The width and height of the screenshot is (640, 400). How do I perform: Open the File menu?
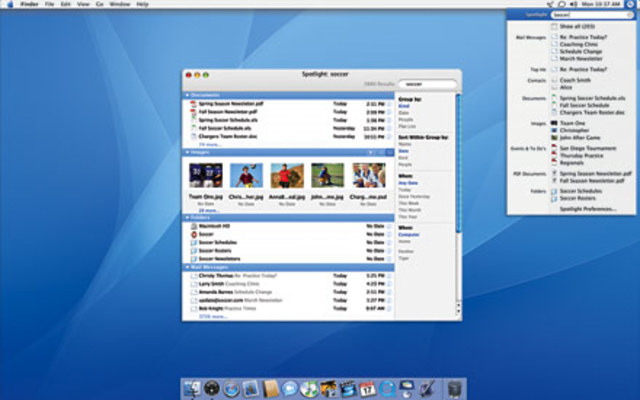(x=49, y=4)
